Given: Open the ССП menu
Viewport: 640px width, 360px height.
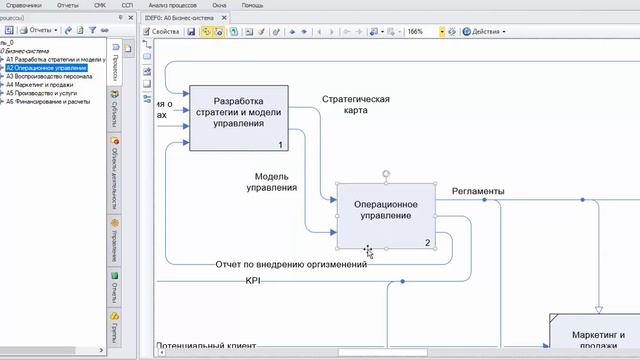Looking at the screenshot, I should pyautogui.click(x=127, y=5).
